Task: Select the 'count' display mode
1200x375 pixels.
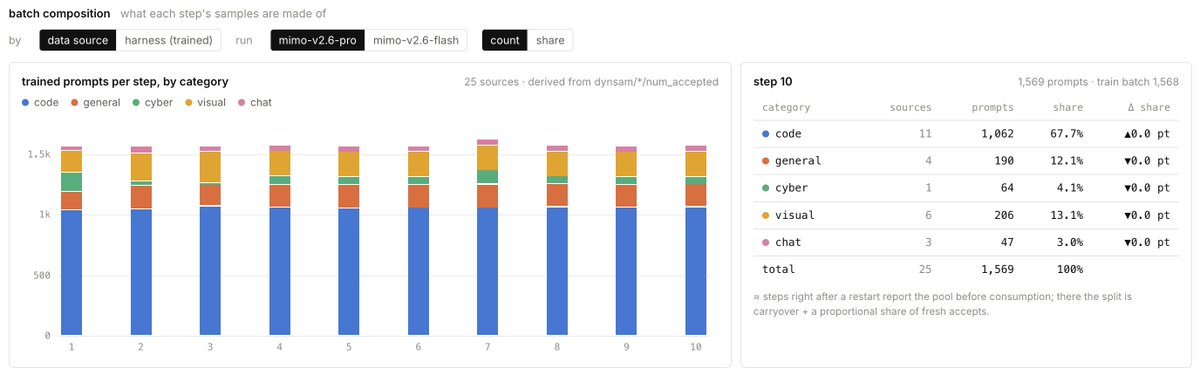Action: click(x=505, y=40)
